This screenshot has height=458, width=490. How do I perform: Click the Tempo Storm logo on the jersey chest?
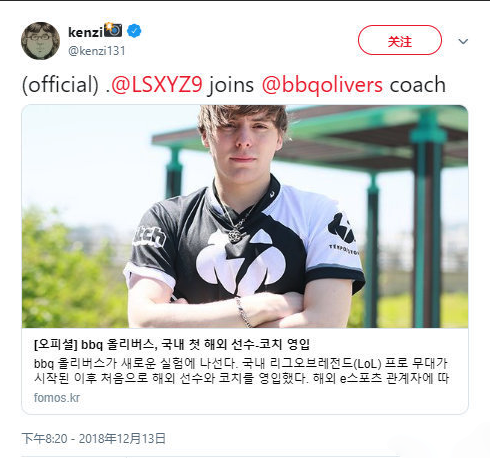coord(241,262)
